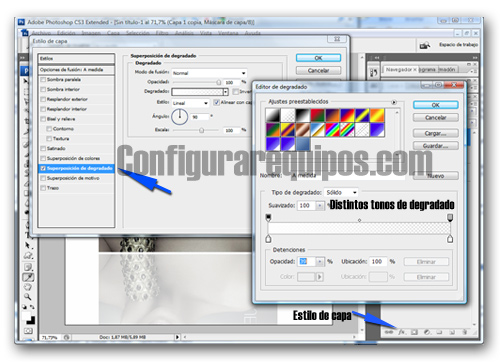Open the Filtro menu
The height and width of the screenshot is (362, 500).
point(162,33)
